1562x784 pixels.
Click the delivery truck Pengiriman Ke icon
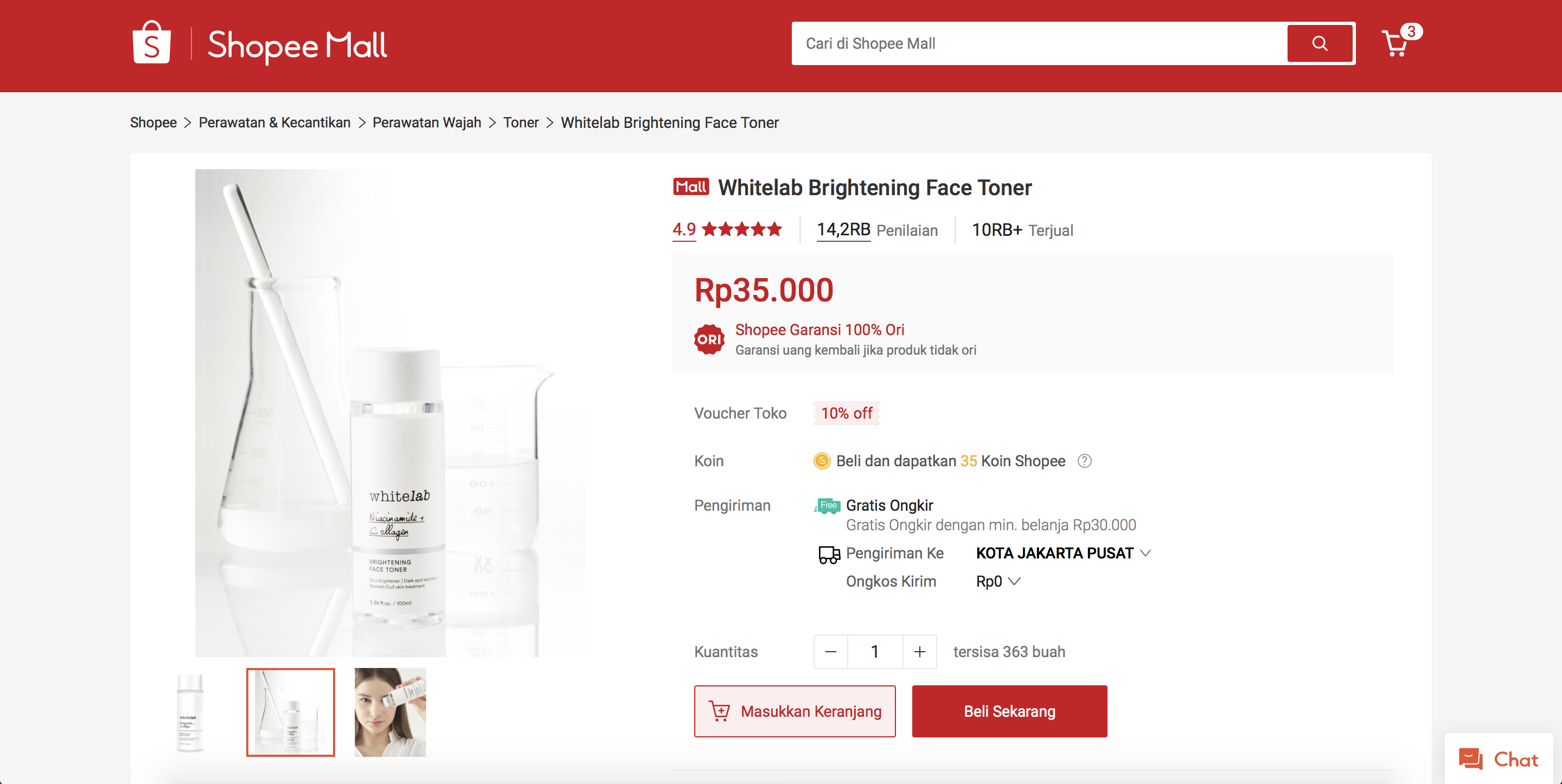(829, 554)
